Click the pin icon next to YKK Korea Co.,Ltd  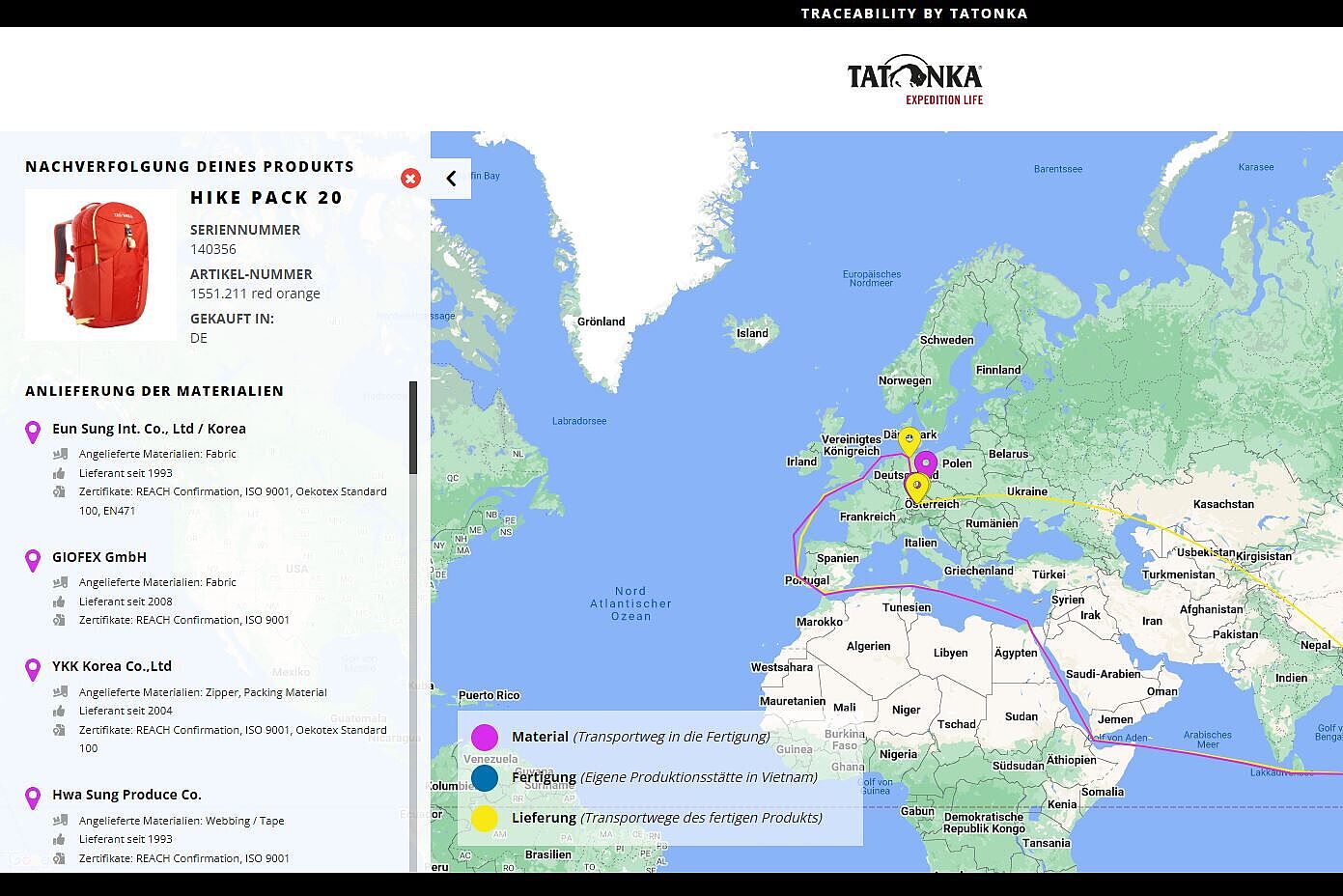(33, 669)
